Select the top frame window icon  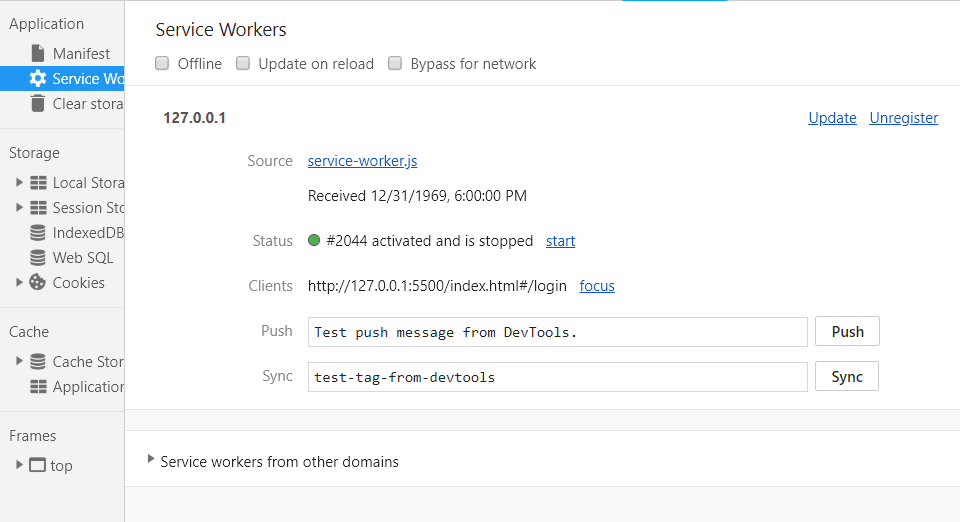tap(38, 465)
